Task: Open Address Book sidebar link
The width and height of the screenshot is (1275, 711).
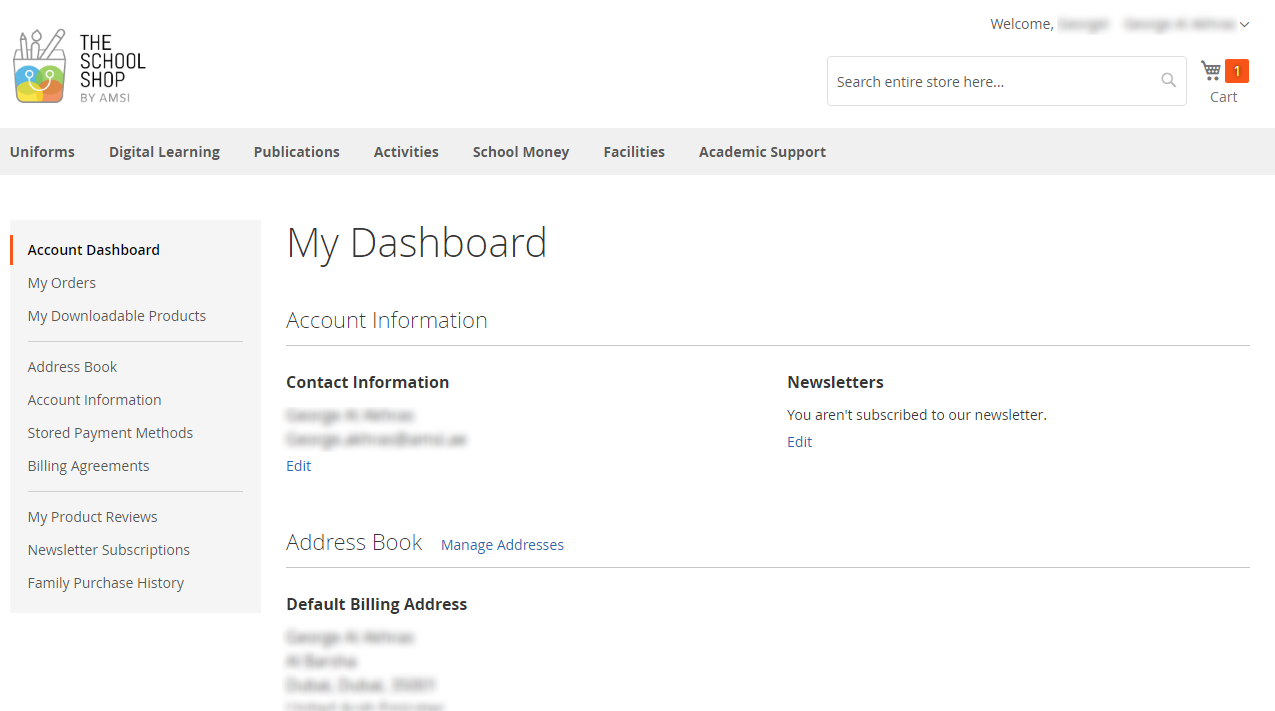Action: point(72,367)
